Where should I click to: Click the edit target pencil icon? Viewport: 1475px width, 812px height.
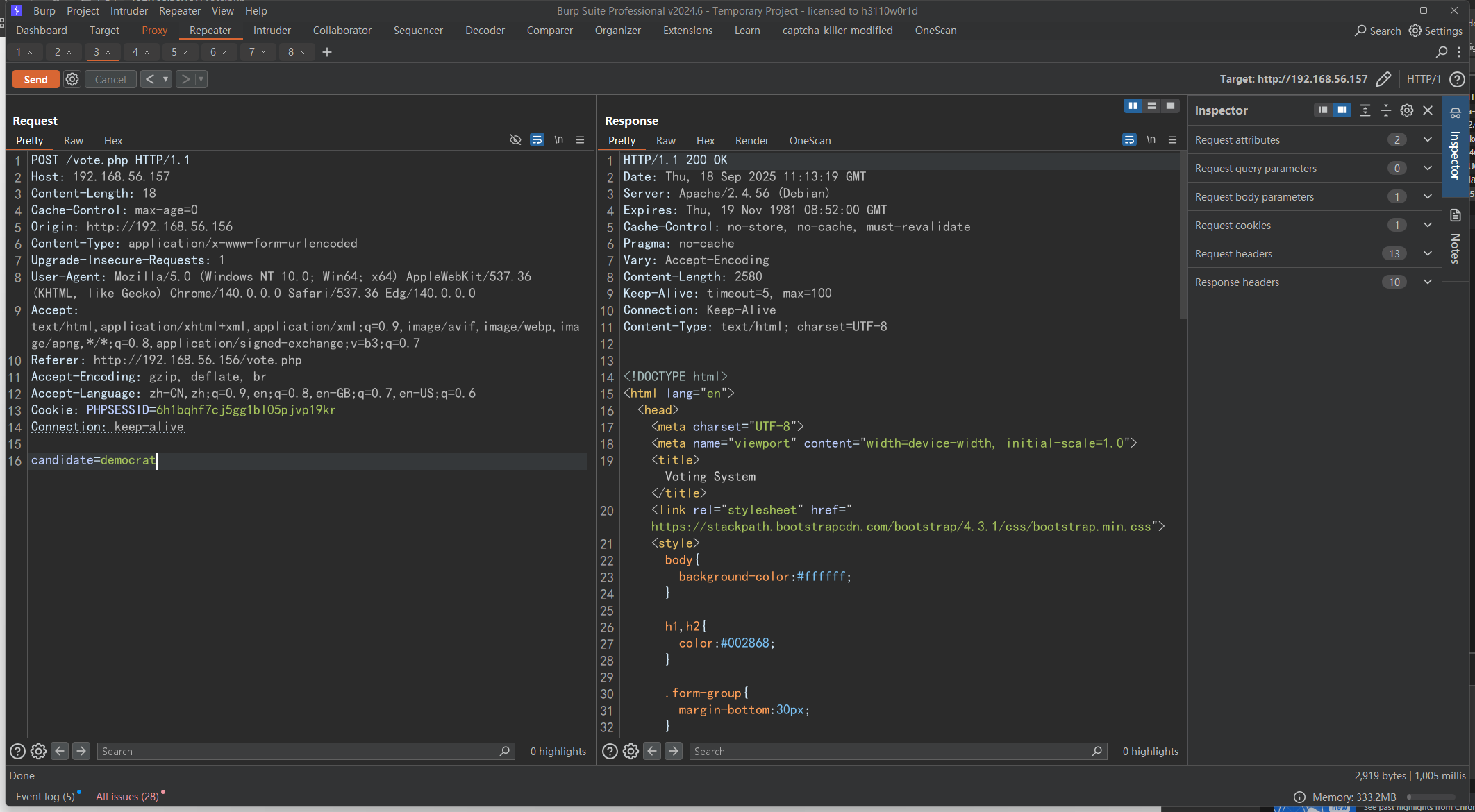tap(1383, 79)
